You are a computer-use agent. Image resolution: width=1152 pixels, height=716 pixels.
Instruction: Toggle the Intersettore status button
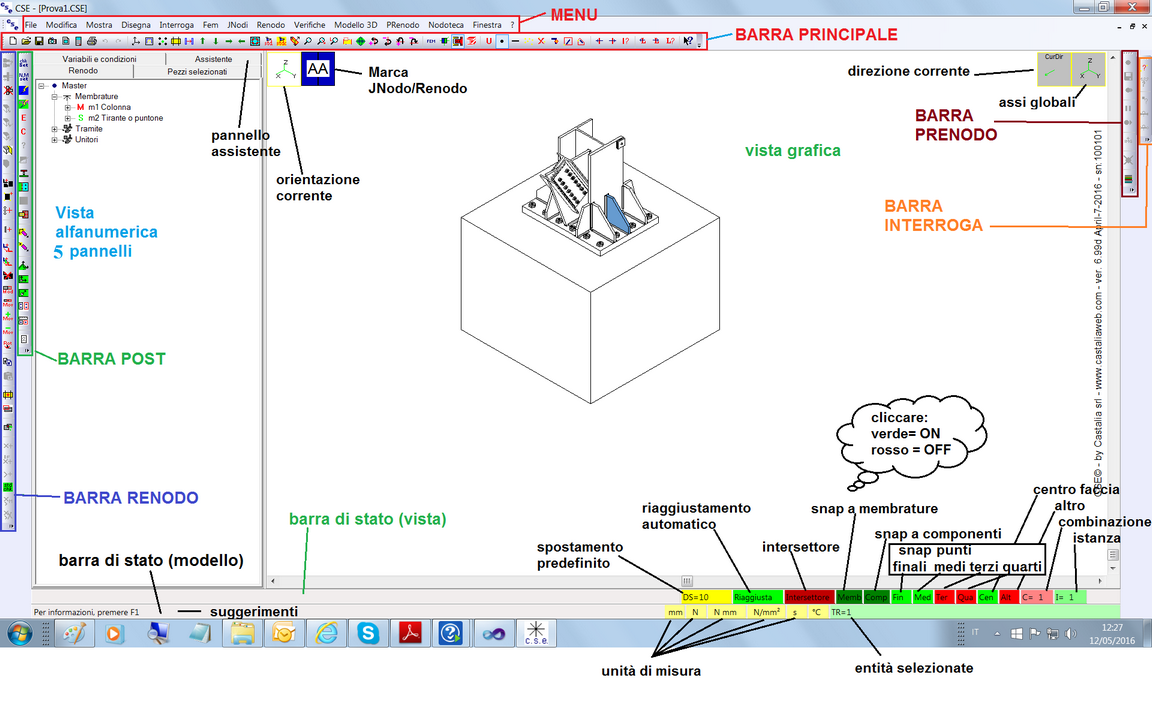tap(808, 597)
